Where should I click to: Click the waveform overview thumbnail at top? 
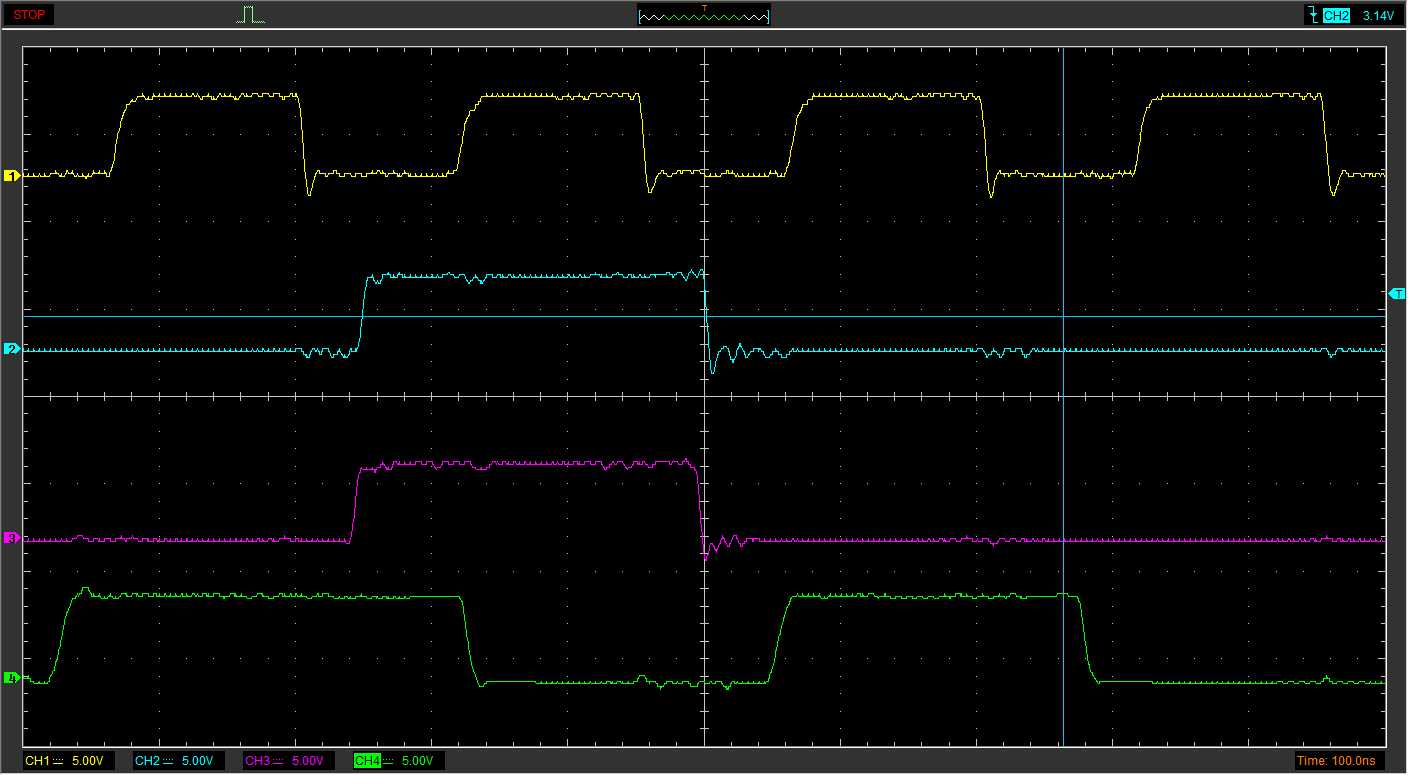click(x=703, y=17)
